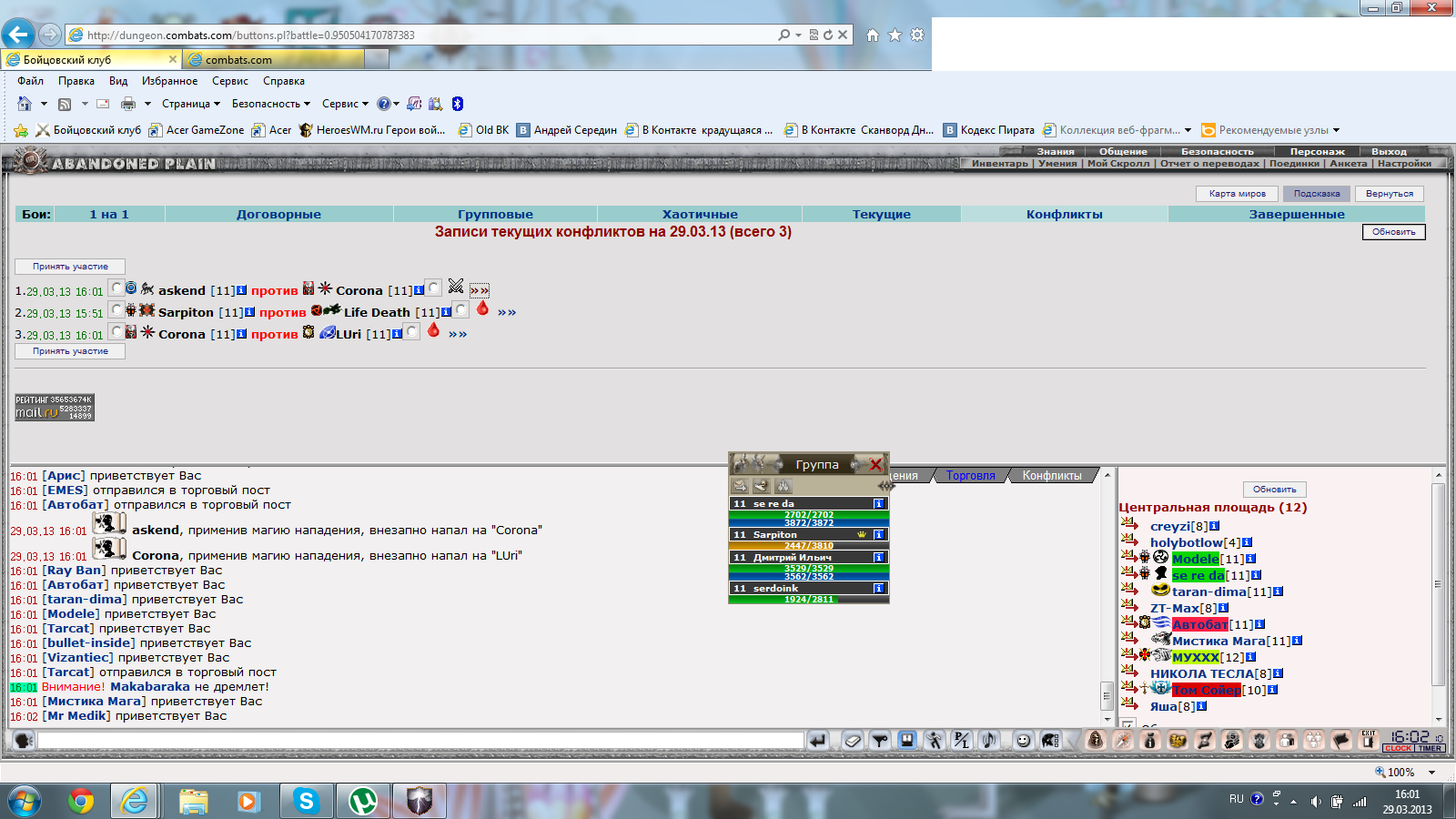The image size is (1456, 819).
Task: Click health bar 2702/2702 of se re da
Action: 809,515
